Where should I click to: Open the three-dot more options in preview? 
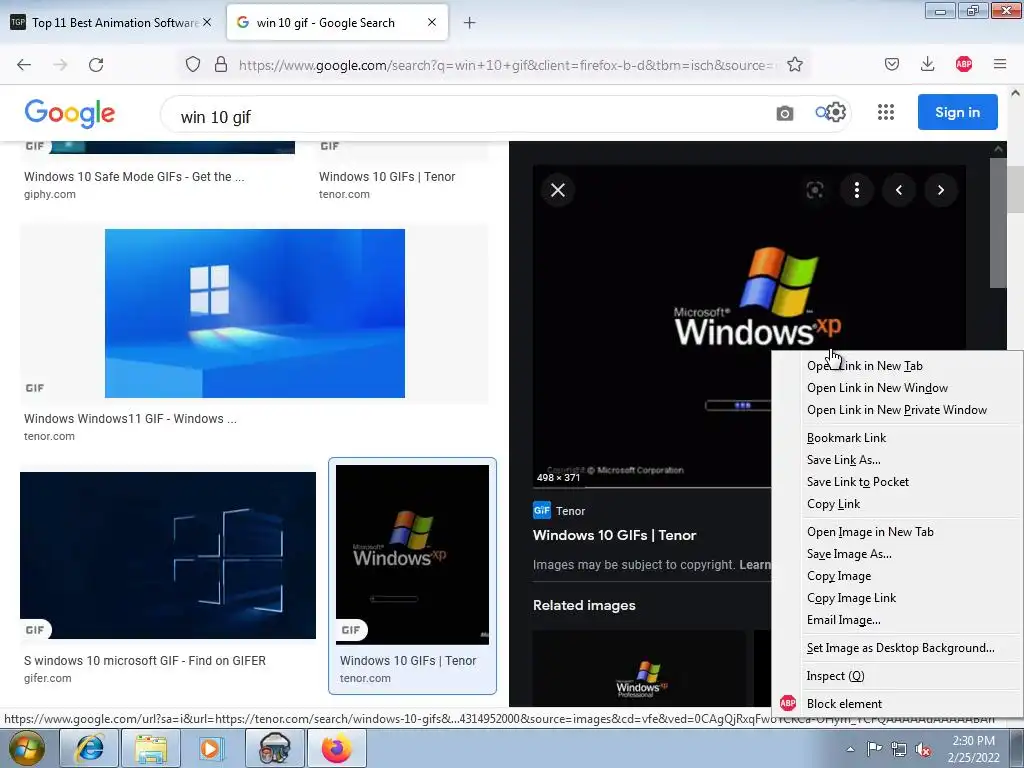click(x=857, y=190)
